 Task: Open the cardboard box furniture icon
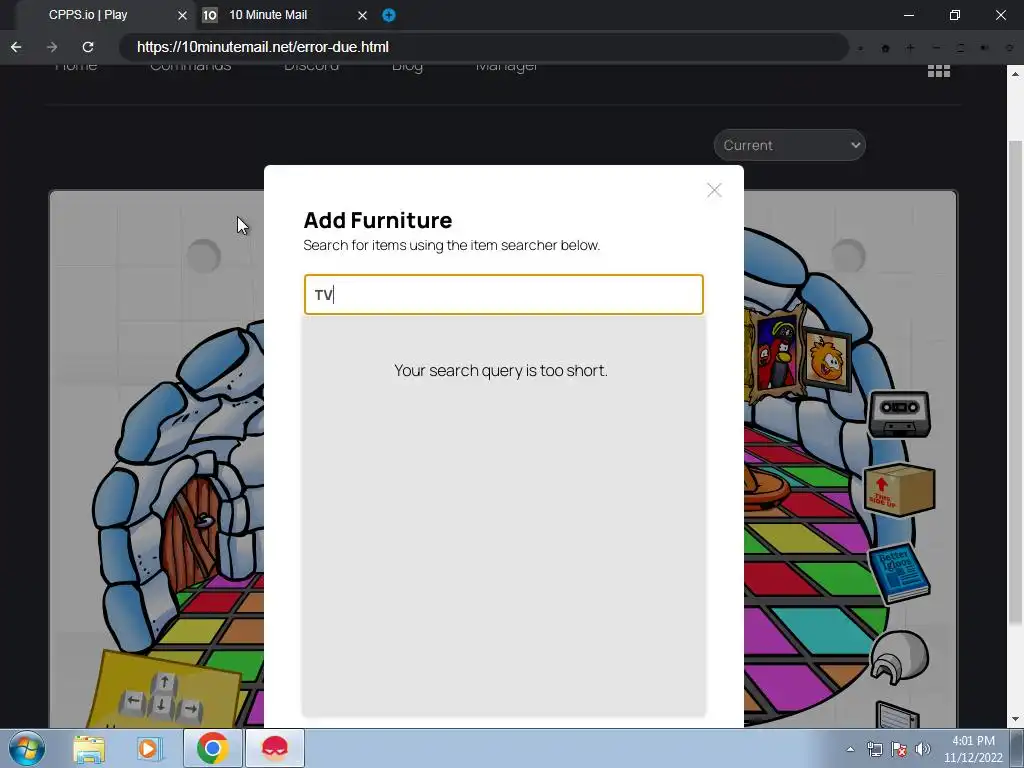[899, 490]
